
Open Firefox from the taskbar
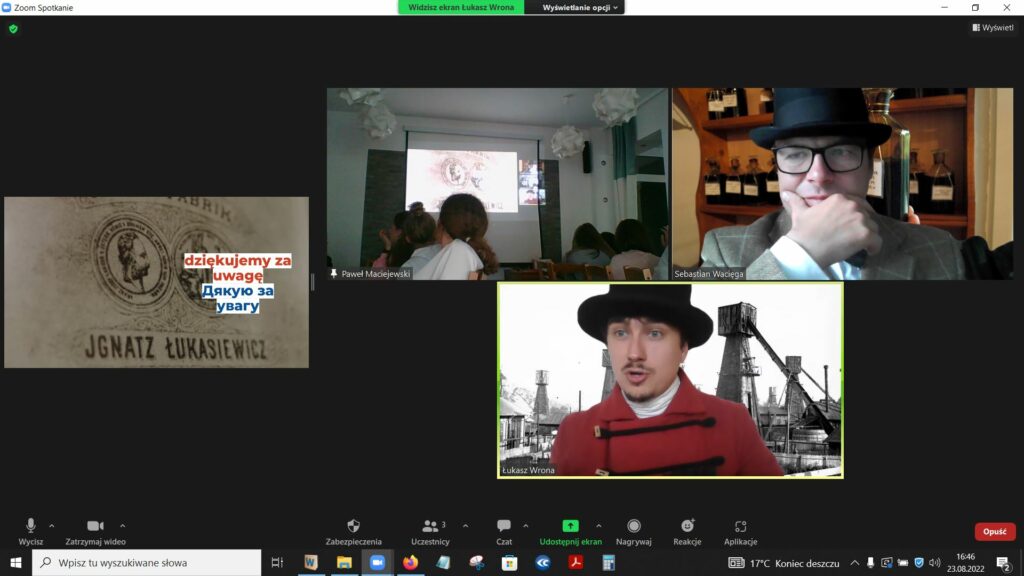coord(410,563)
